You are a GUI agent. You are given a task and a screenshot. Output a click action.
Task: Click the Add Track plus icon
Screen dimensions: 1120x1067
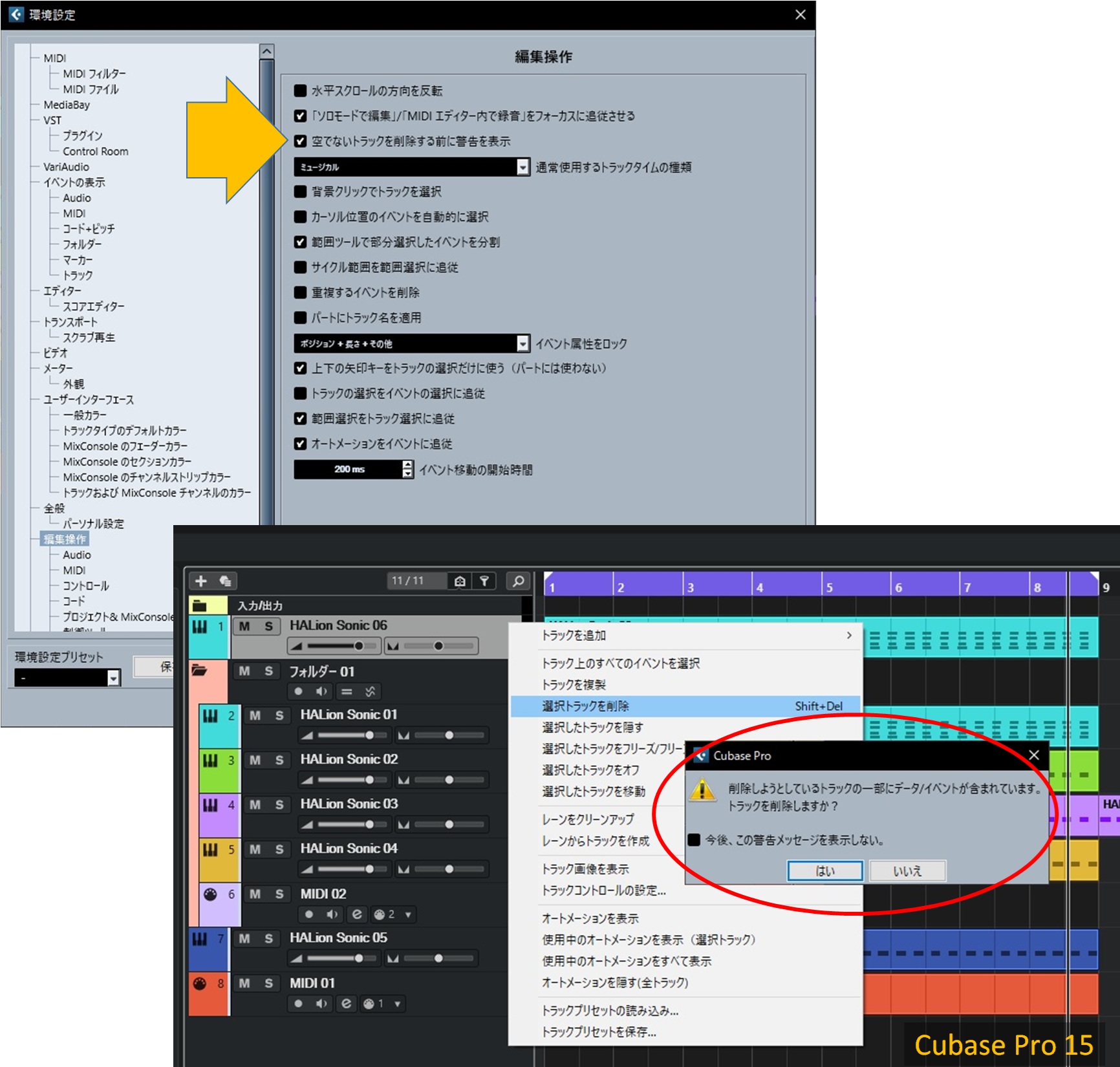pyautogui.click(x=201, y=581)
